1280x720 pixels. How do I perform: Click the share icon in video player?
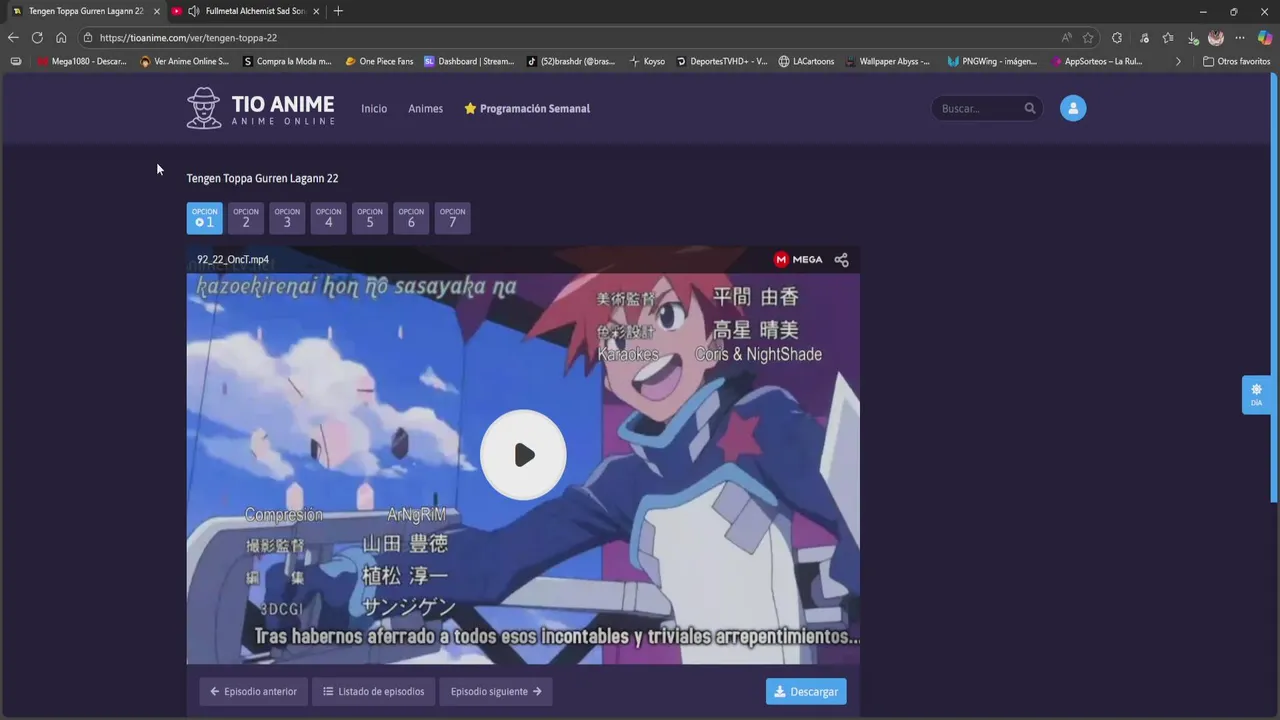[841, 259]
